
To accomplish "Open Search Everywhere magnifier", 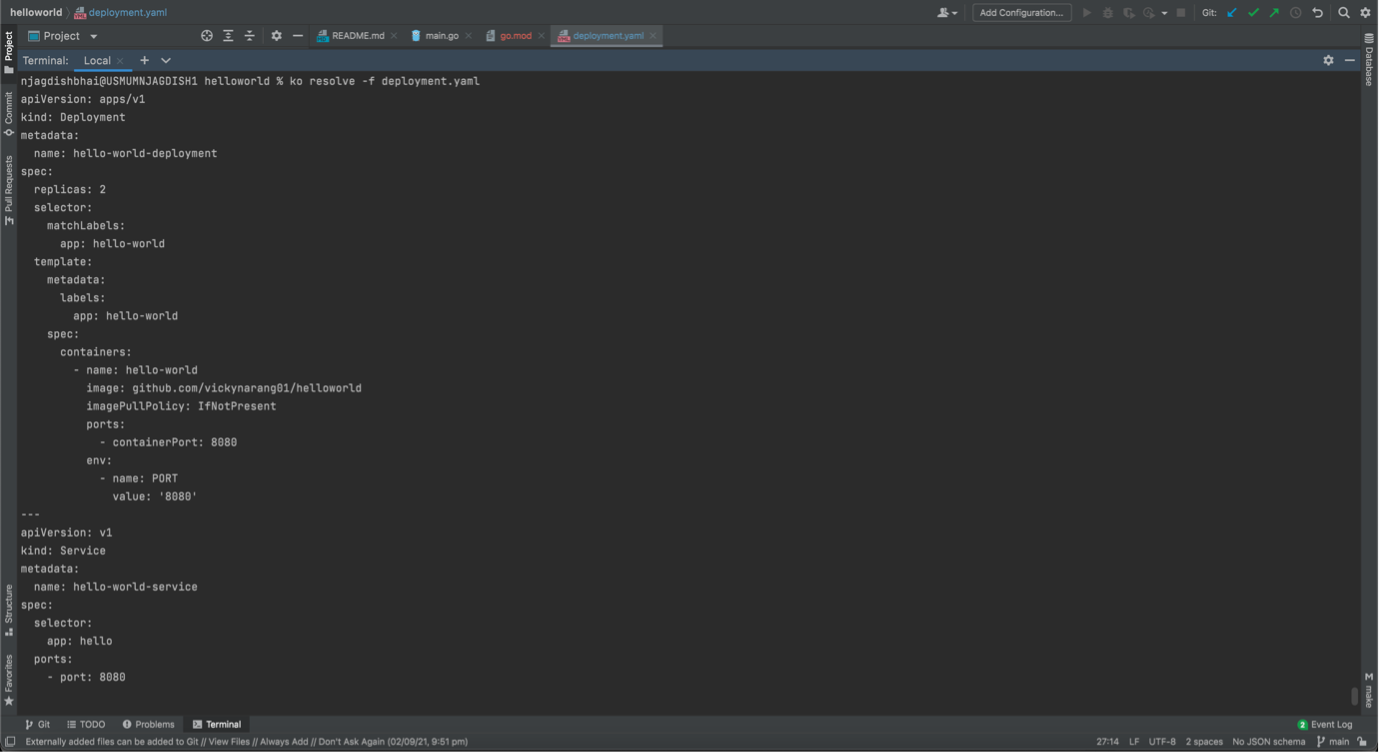I will (1344, 13).
